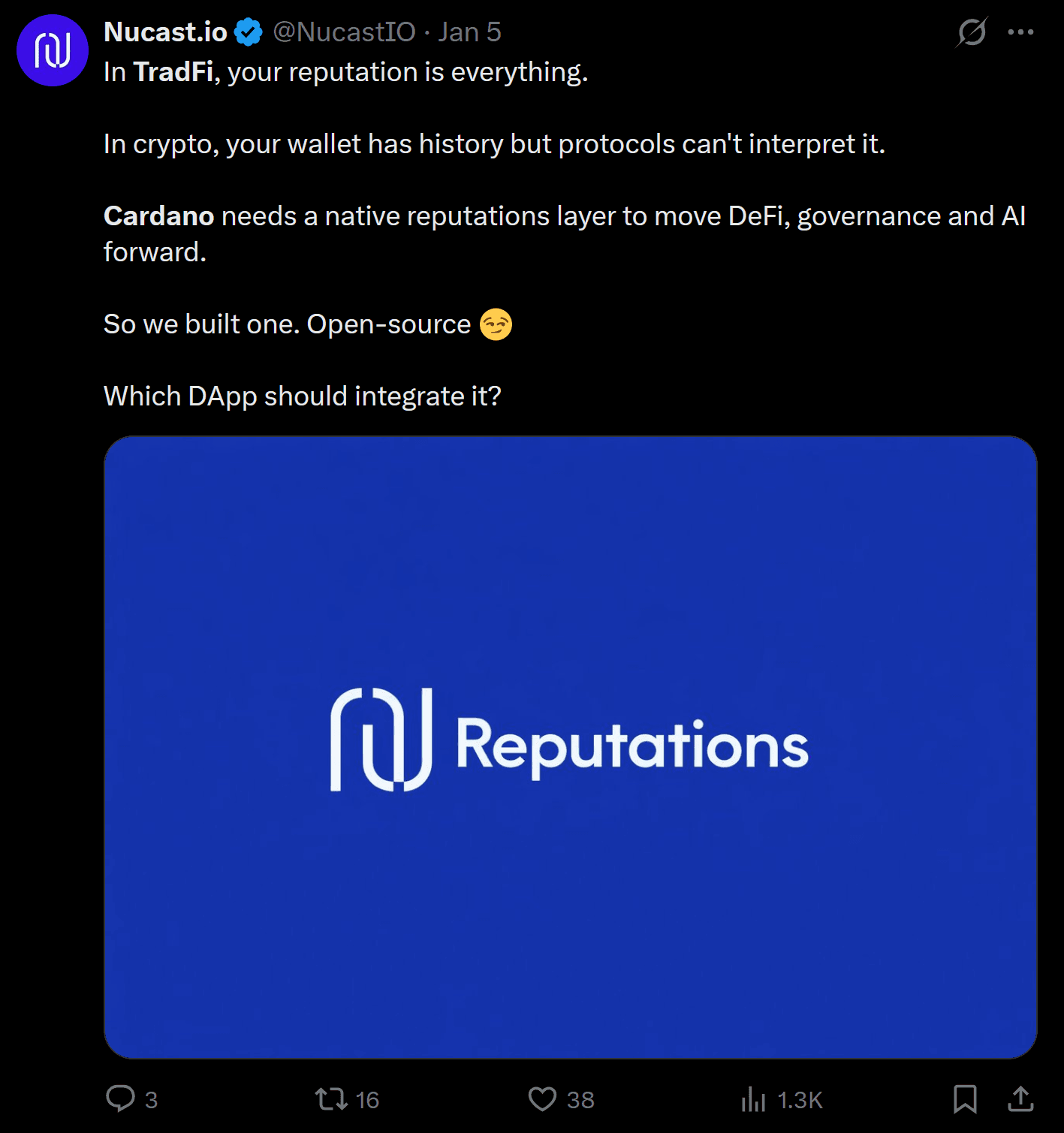Image resolution: width=1064 pixels, height=1133 pixels.
Task: Open the Nucast.io profile avatar
Action: coord(53,50)
